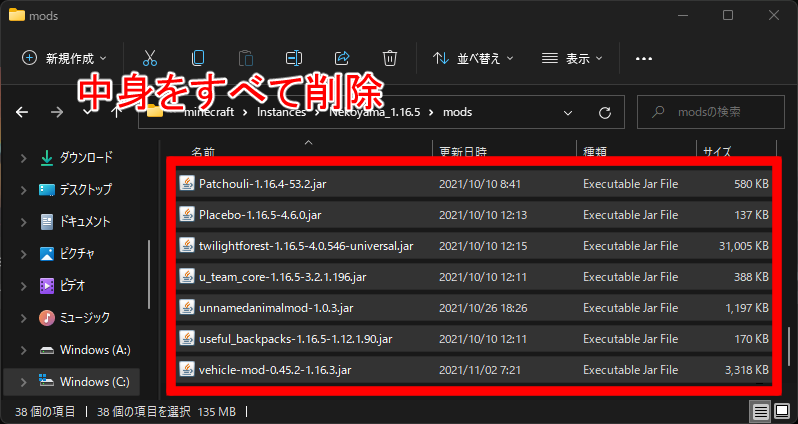This screenshot has width=798, height=424.
Task: Open the three-dot more options menu
Action: click(644, 59)
